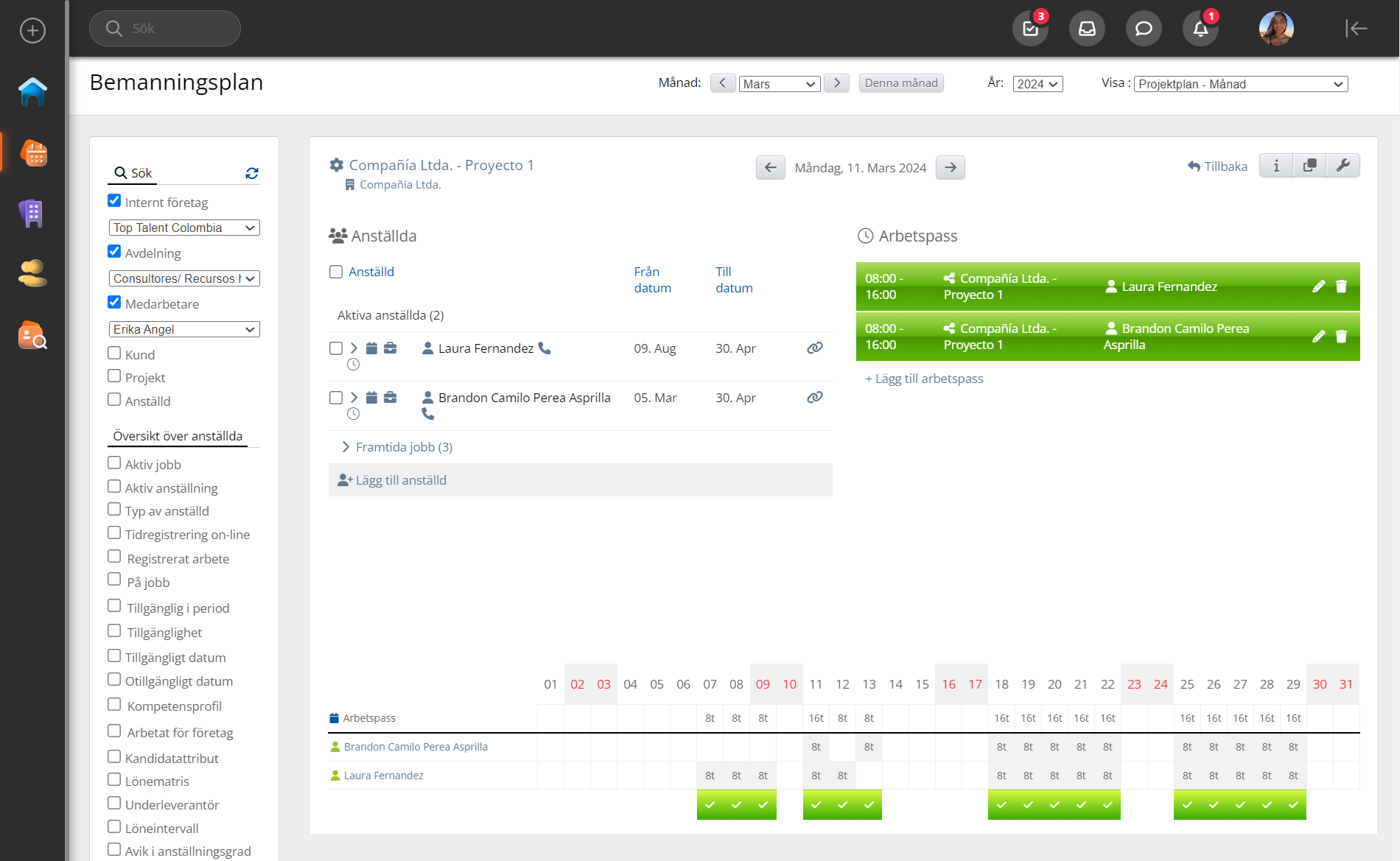The image size is (1400, 861).
Task: Click the wrench settings icon
Action: coord(1343,166)
